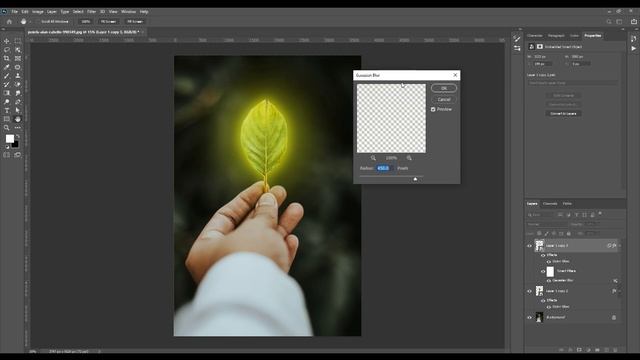
Task: Open the blend mode dropdown in Layers
Action: click(547, 224)
